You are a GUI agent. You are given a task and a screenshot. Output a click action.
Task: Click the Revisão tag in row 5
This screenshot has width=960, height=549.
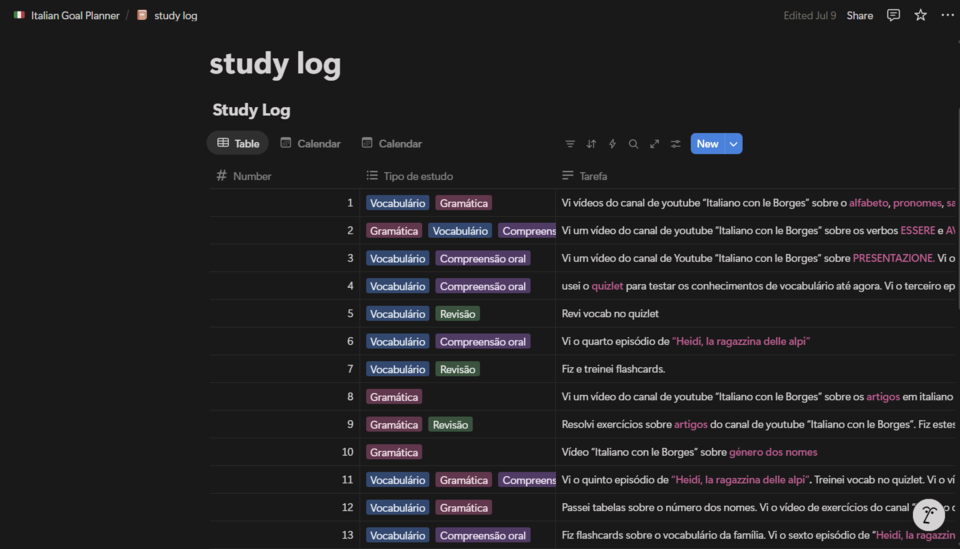[x=457, y=314]
